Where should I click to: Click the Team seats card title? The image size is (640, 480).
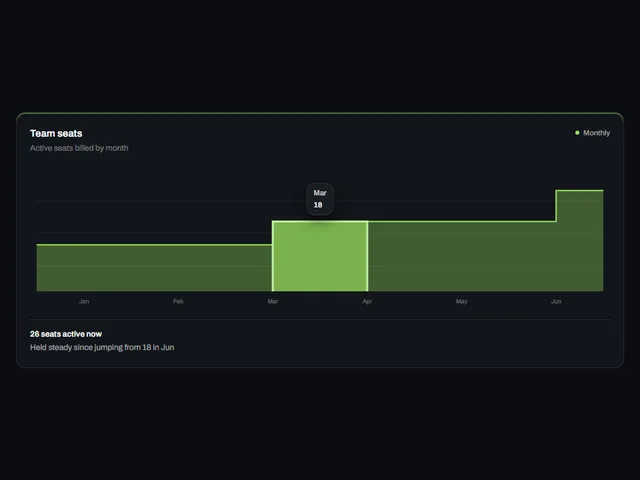56,133
